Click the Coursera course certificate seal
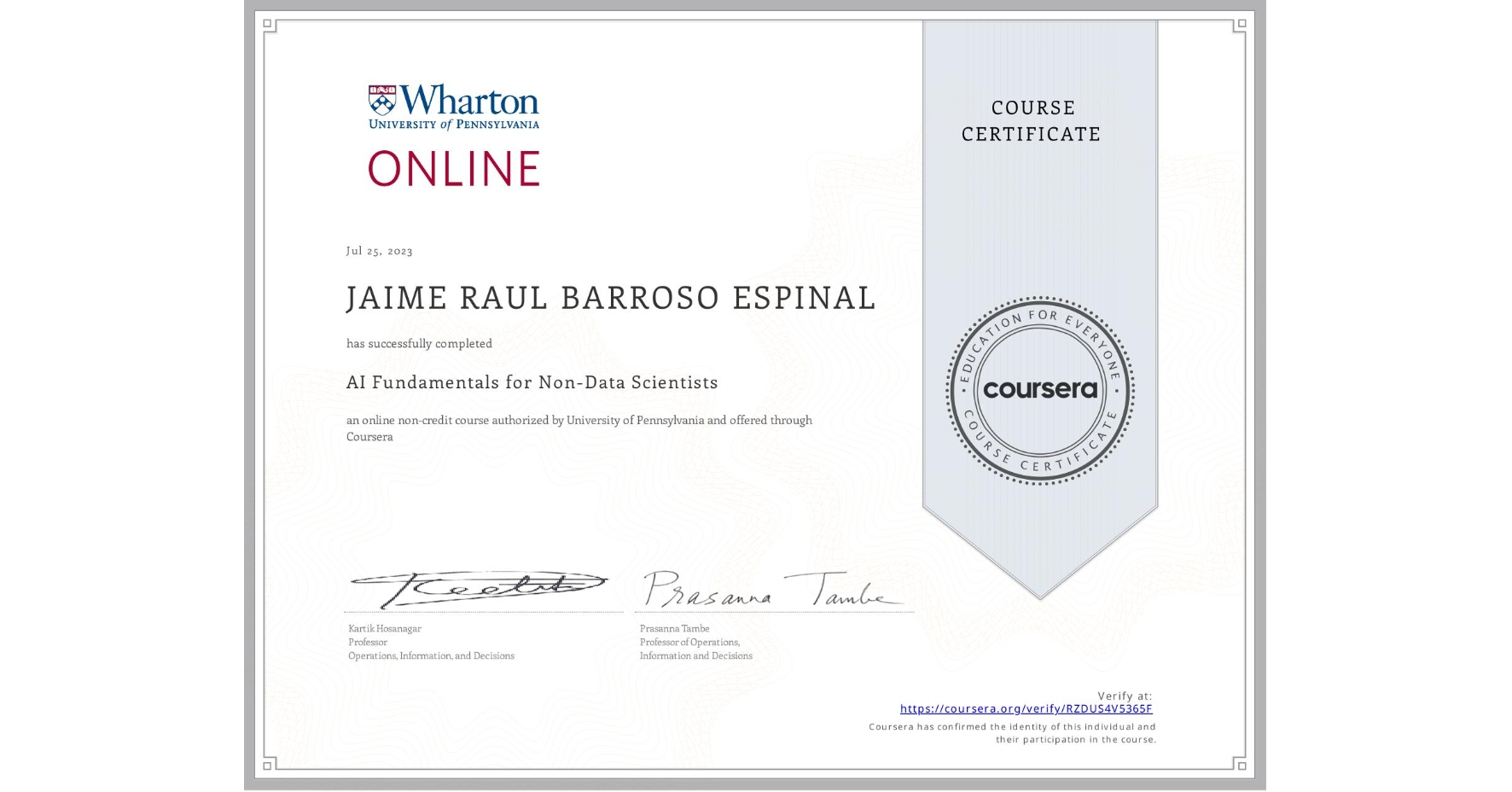Viewport: 1512px width, 792px height. pyautogui.click(x=1039, y=391)
